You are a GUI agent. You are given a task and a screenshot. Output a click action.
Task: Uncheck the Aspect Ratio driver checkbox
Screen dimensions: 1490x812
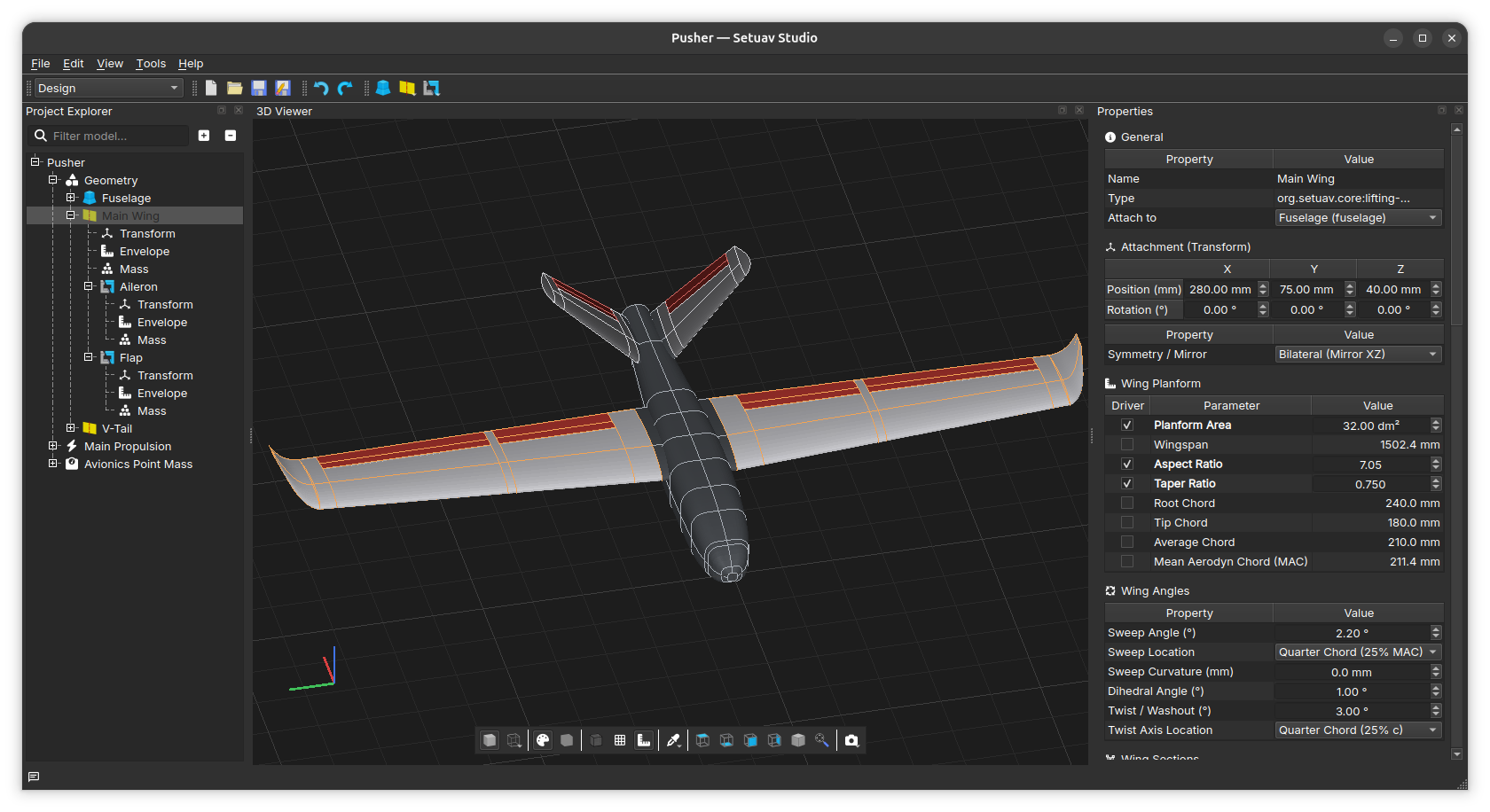click(1127, 465)
